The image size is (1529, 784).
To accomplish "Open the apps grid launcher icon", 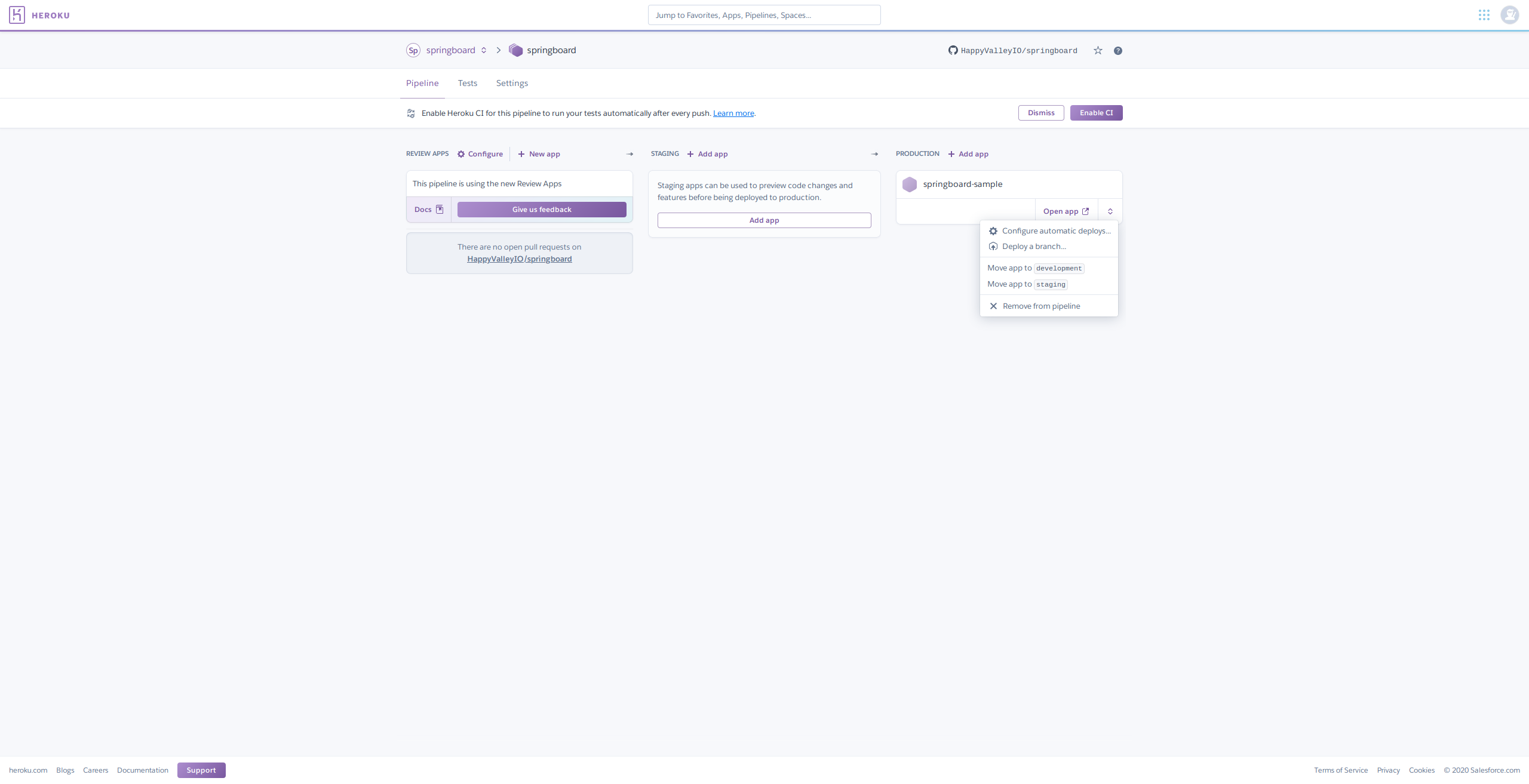I will (1484, 15).
